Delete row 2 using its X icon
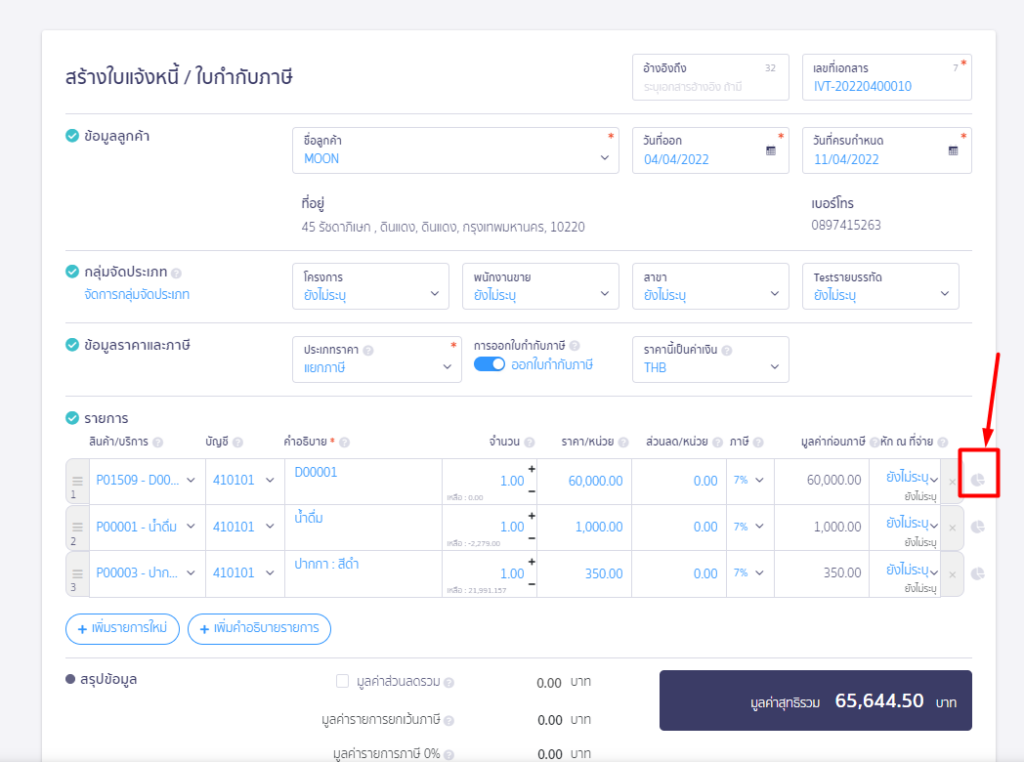 pos(952,527)
